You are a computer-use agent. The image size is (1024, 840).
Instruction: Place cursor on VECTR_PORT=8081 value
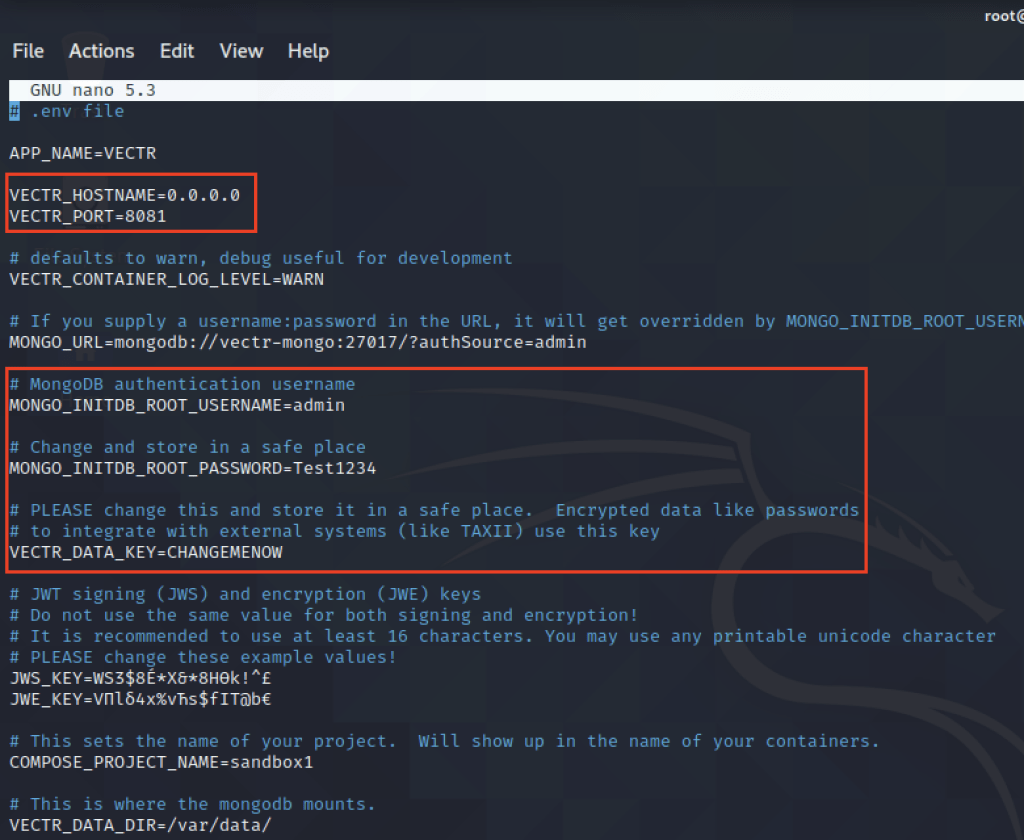[145, 216]
